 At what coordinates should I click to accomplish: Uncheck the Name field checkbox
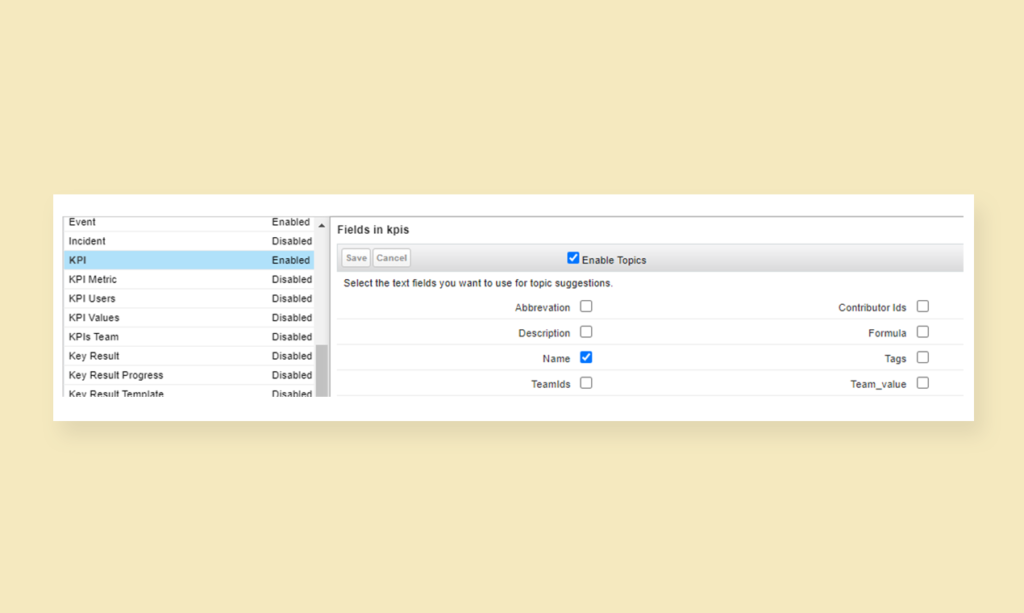click(x=586, y=357)
